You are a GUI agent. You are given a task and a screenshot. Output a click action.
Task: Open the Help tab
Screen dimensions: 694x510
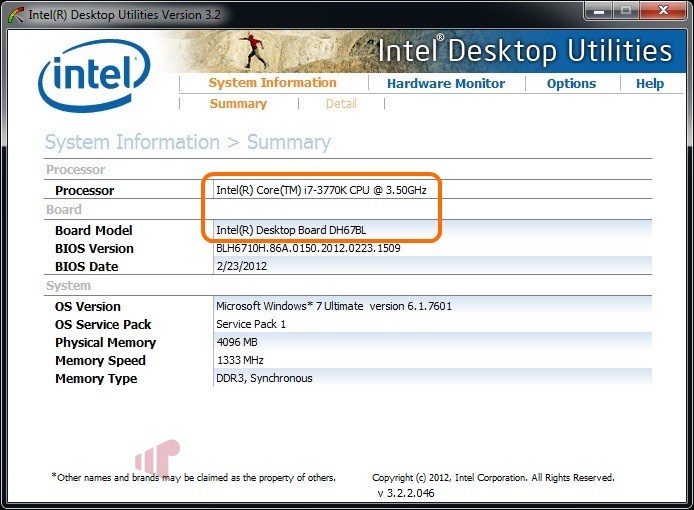coord(650,84)
